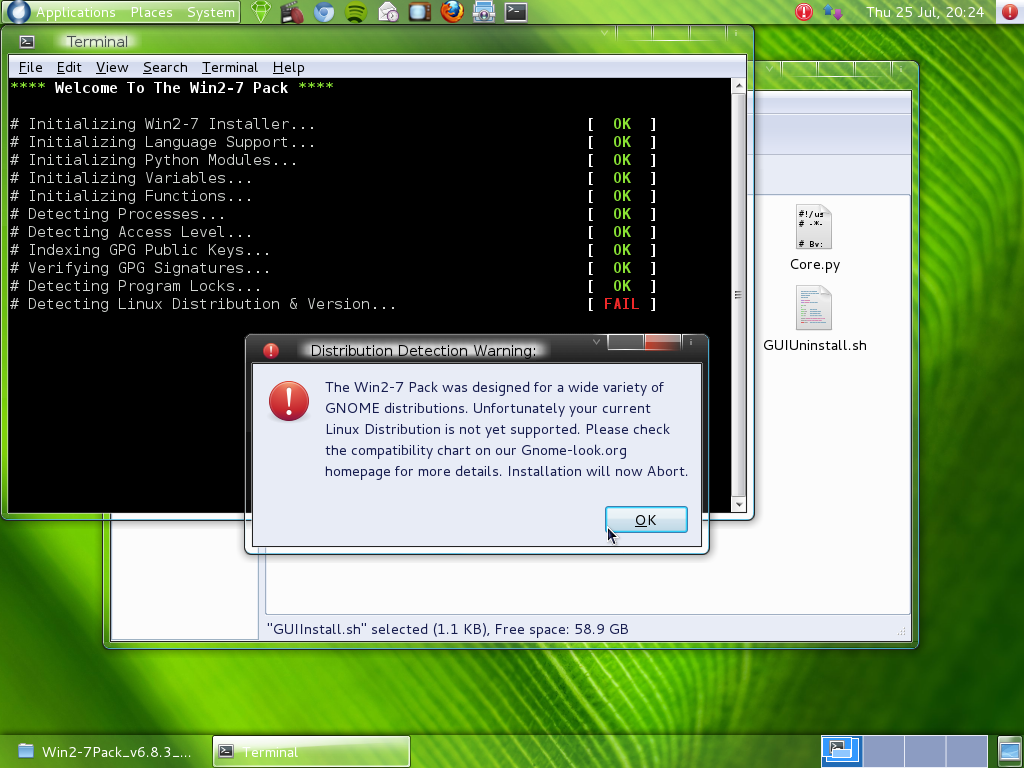Screen dimensions: 1024x768
Task: Switch to the second workspace in pager
Action: click(x=883, y=751)
